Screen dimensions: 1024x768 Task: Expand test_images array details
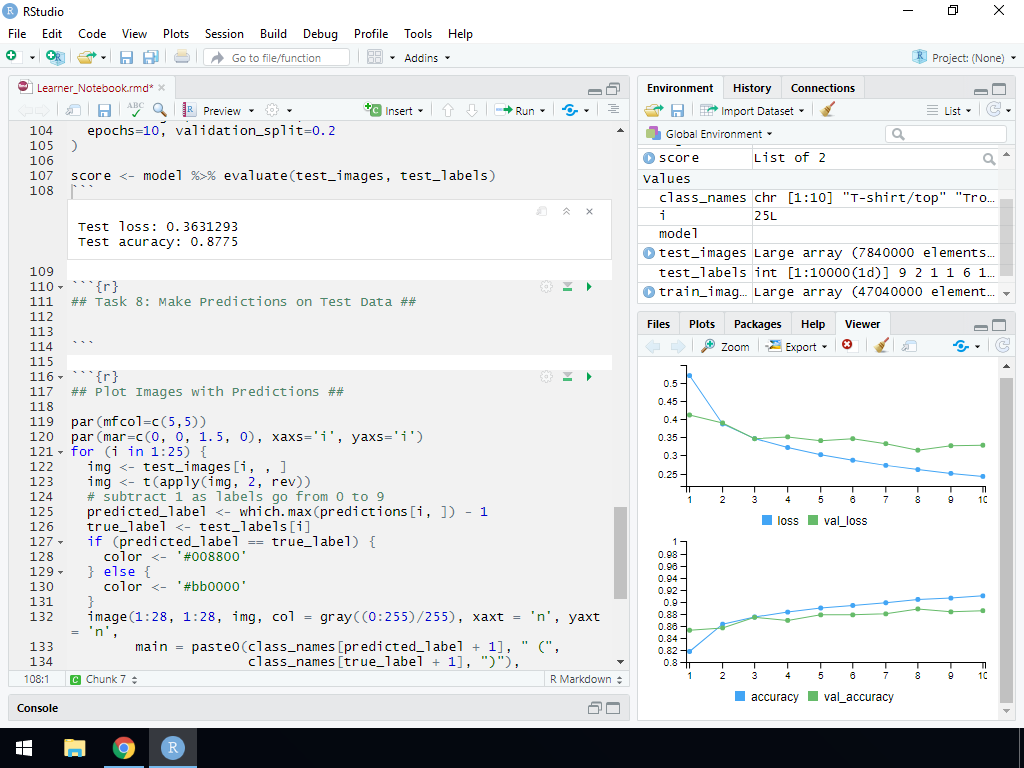(648, 253)
